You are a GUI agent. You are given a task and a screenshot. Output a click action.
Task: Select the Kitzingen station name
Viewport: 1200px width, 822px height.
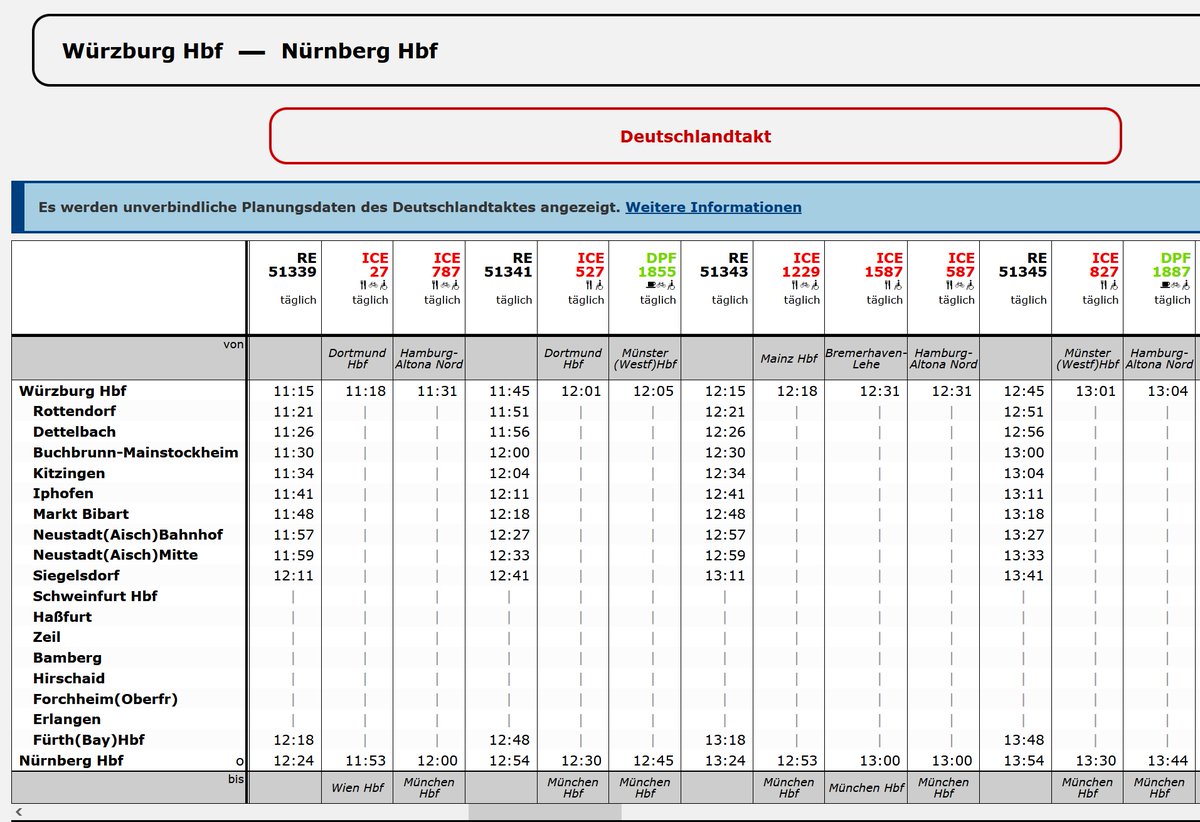(69, 473)
